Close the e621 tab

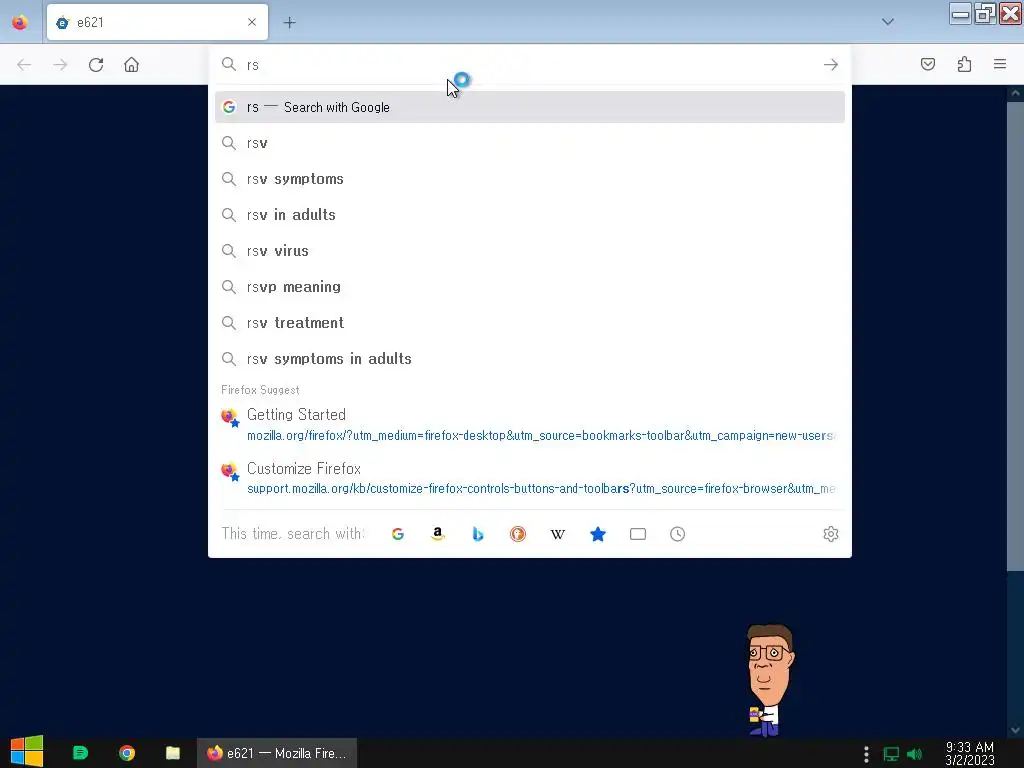click(252, 22)
